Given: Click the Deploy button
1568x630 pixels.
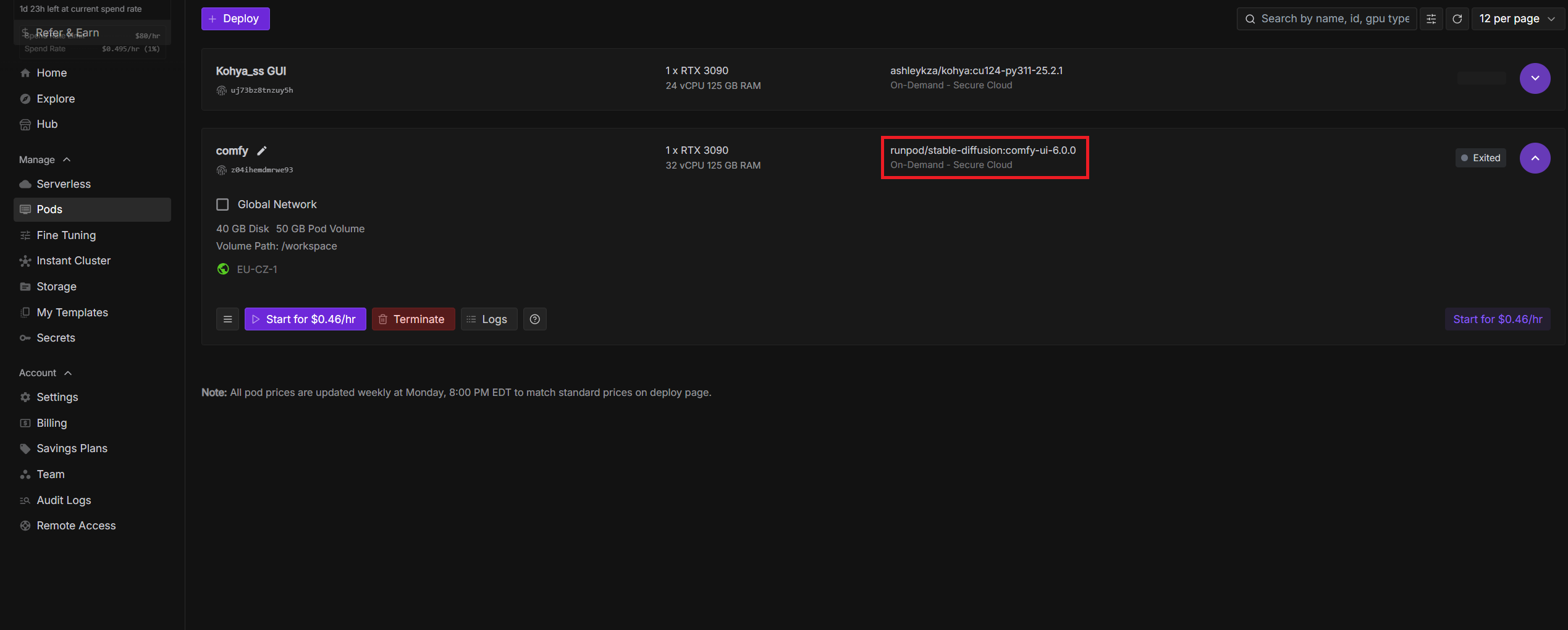Looking at the screenshot, I should 235,19.
